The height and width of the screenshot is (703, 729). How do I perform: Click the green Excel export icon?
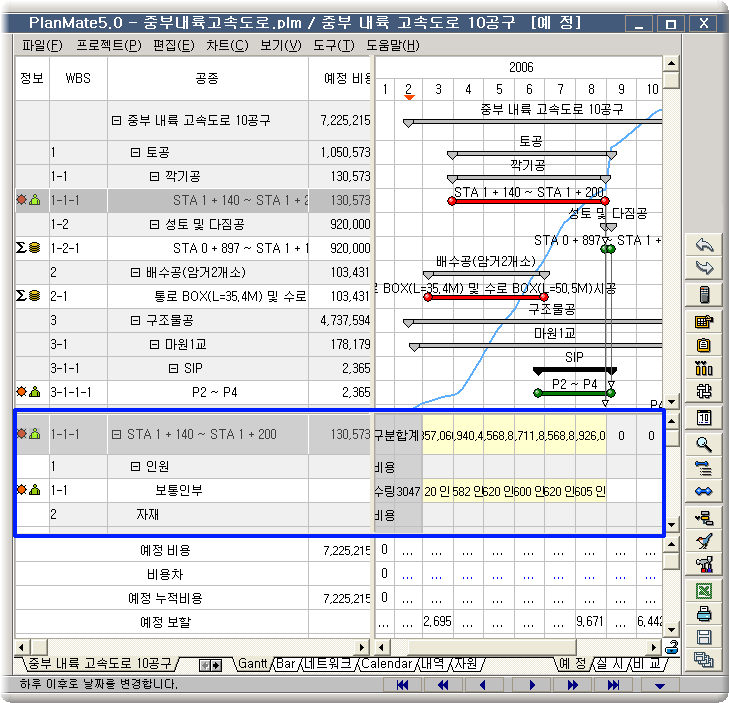(704, 591)
